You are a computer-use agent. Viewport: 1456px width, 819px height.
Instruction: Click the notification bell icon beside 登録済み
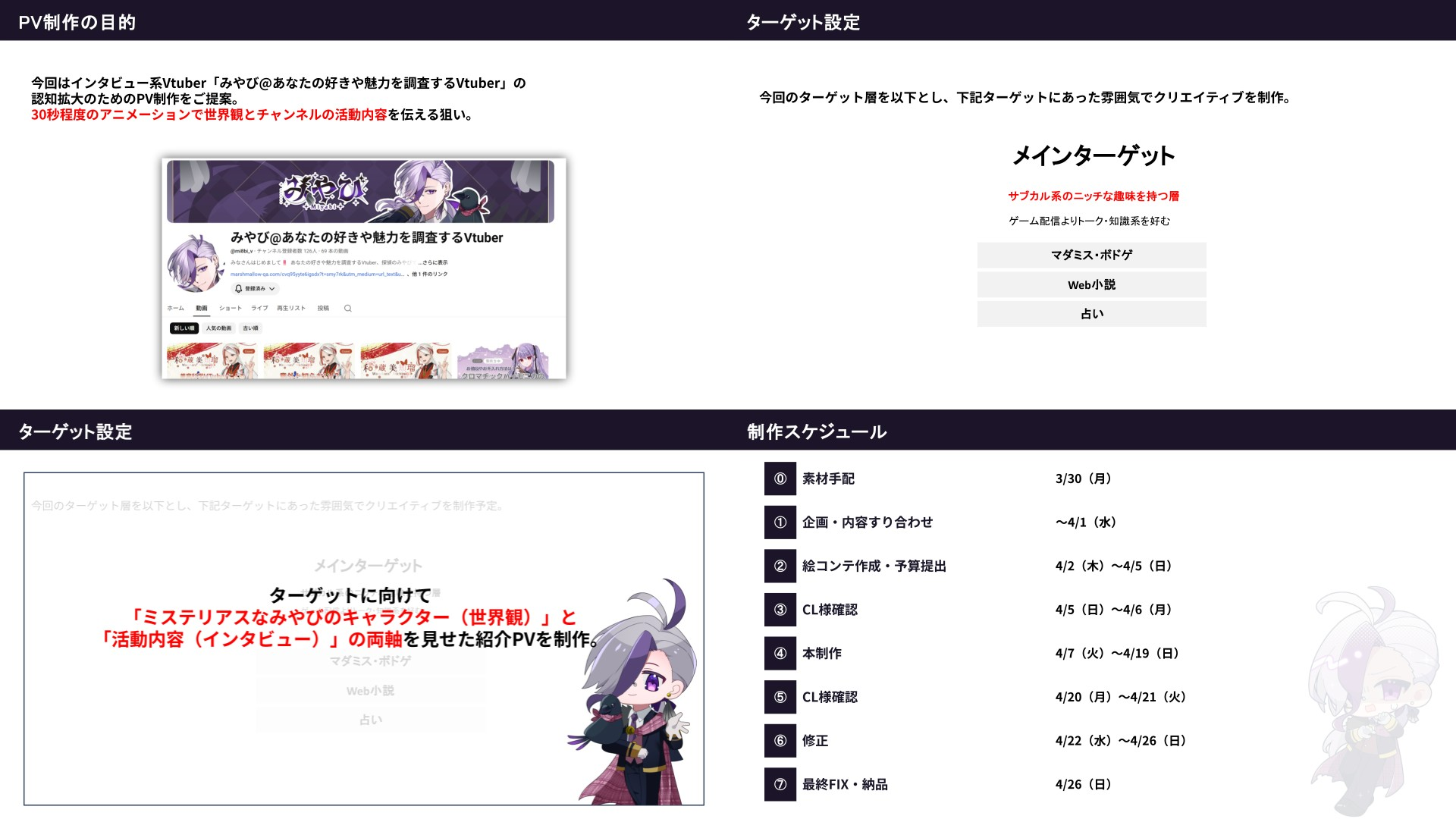point(238,289)
